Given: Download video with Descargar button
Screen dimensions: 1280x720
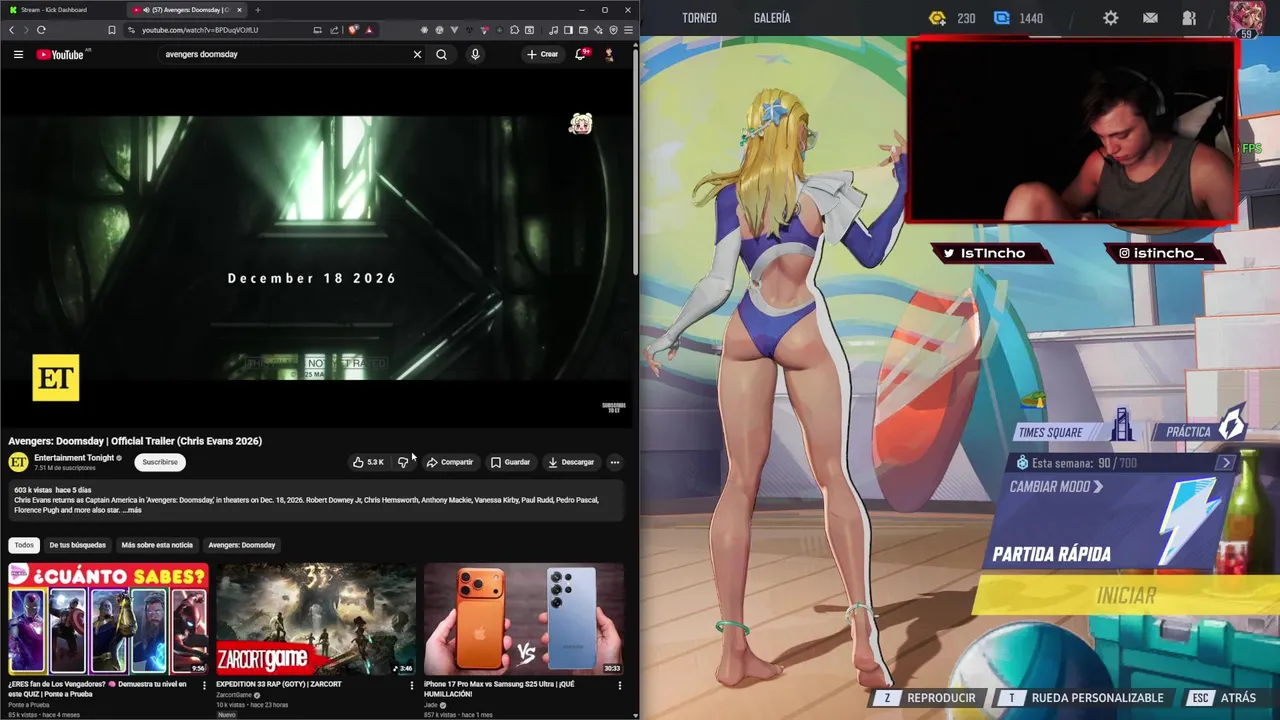Looking at the screenshot, I should coord(571,462).
